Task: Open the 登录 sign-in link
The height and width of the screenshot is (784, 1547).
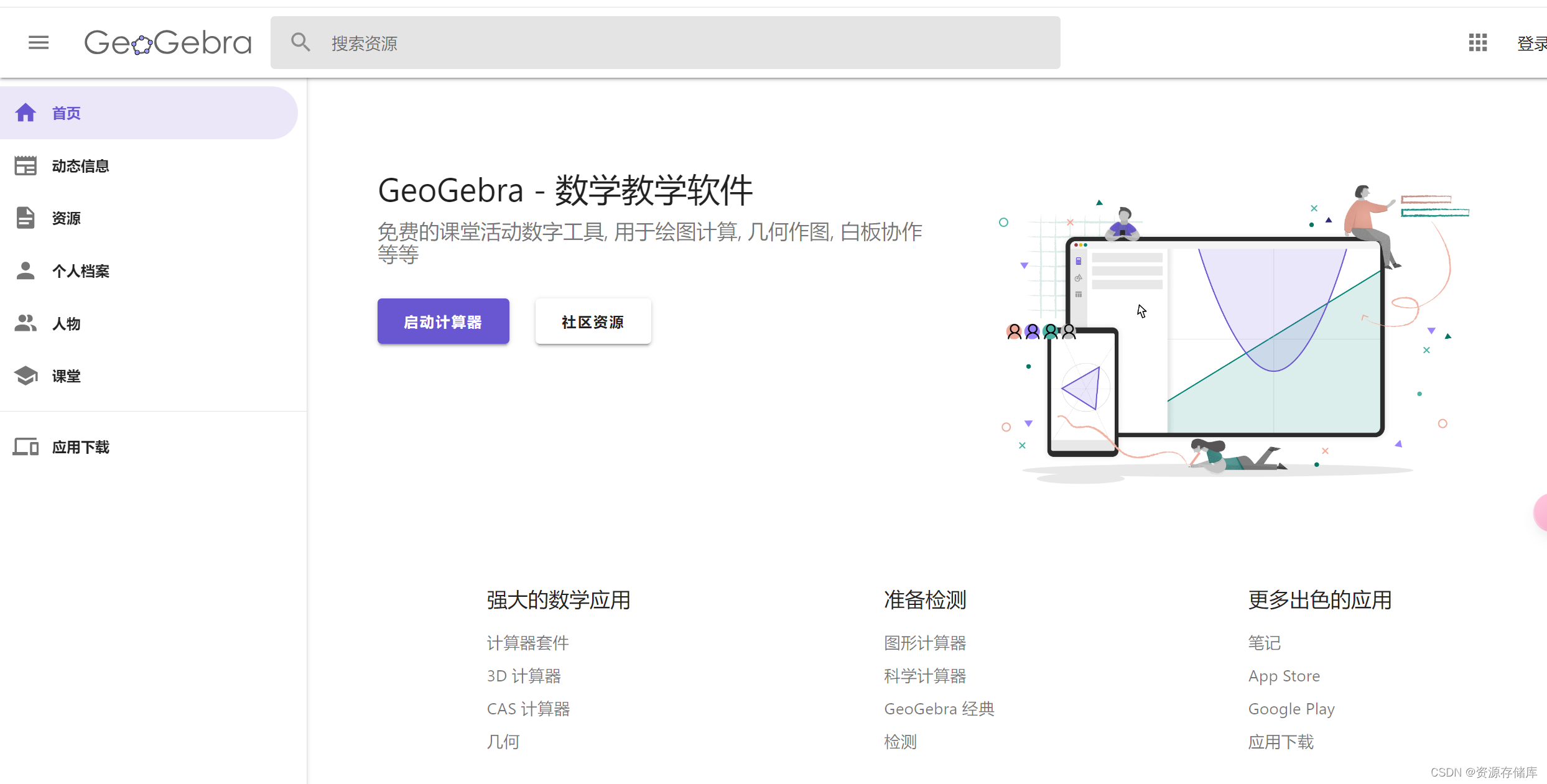Action: (x=1531, y=44)
